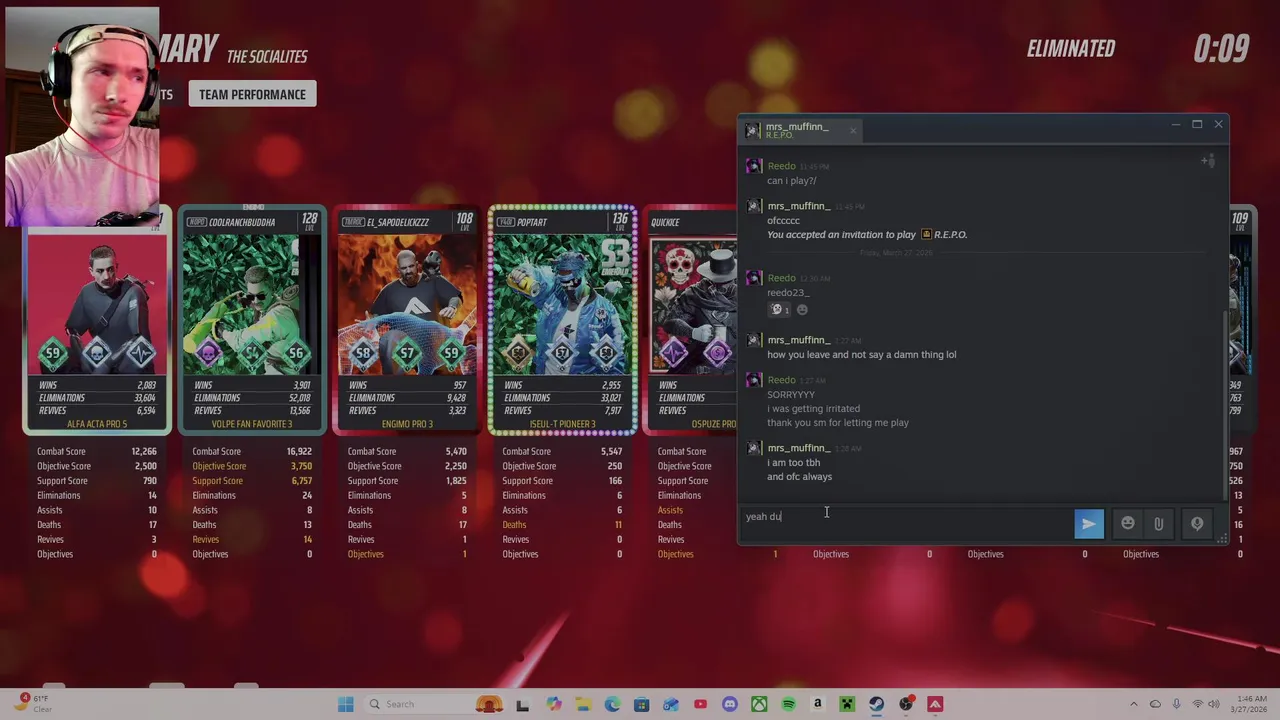Image resolution: width=1280 pixels, height=720 pixels.
Task: Open Steam from the taskbar
Action: pos(876,705)
